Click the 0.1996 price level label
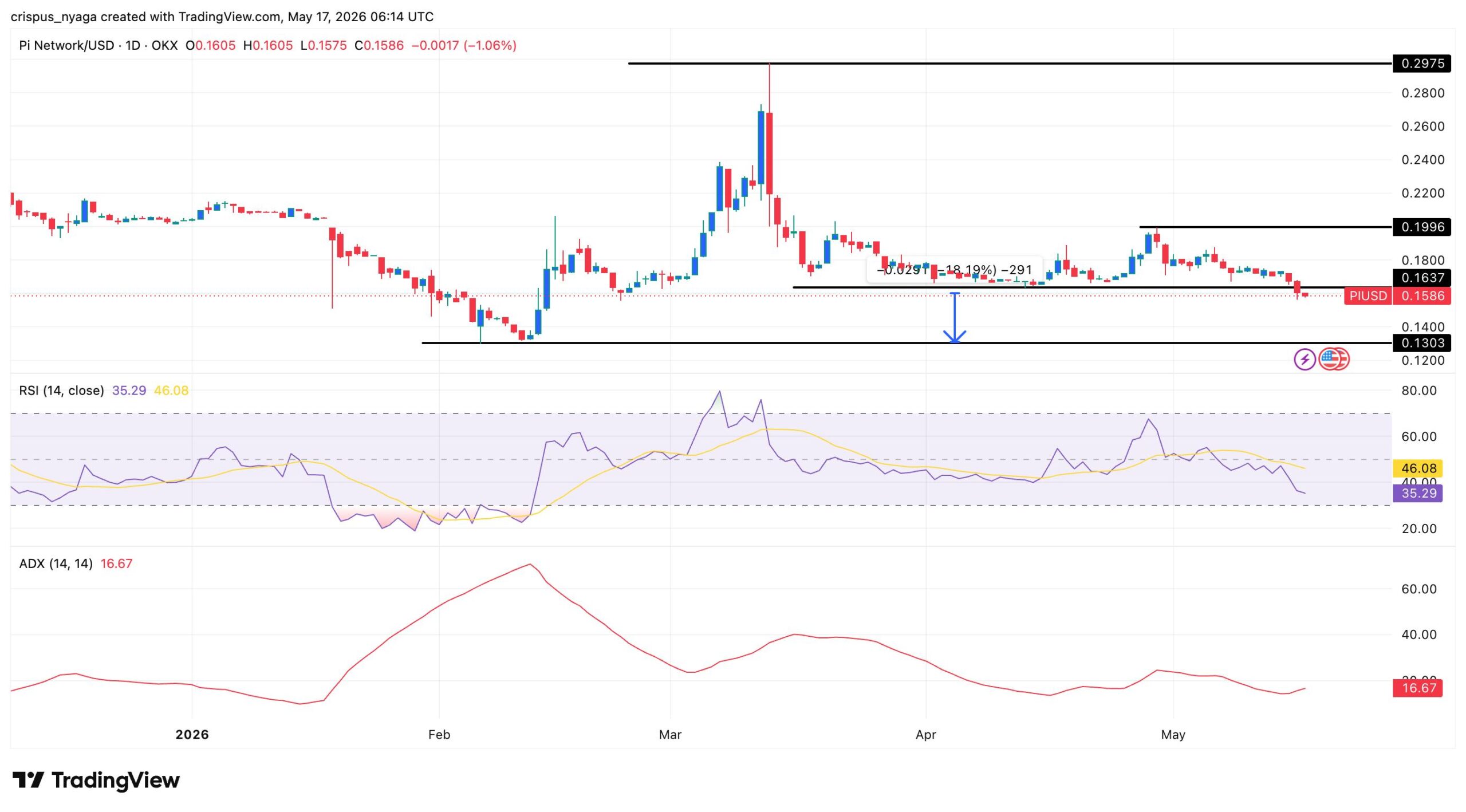Viewport: 1466px width, 812px height. point(1422,227)
